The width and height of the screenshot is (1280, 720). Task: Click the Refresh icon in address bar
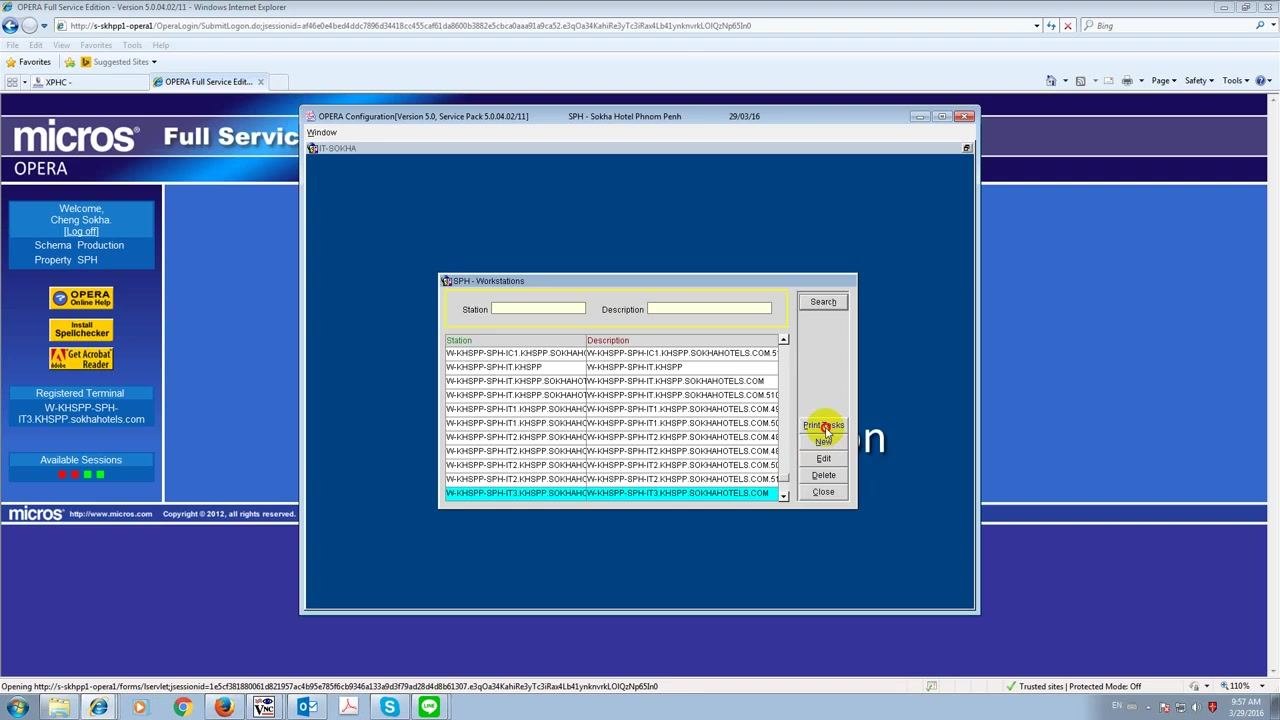pyautogui.click(x=1051, y=26)
